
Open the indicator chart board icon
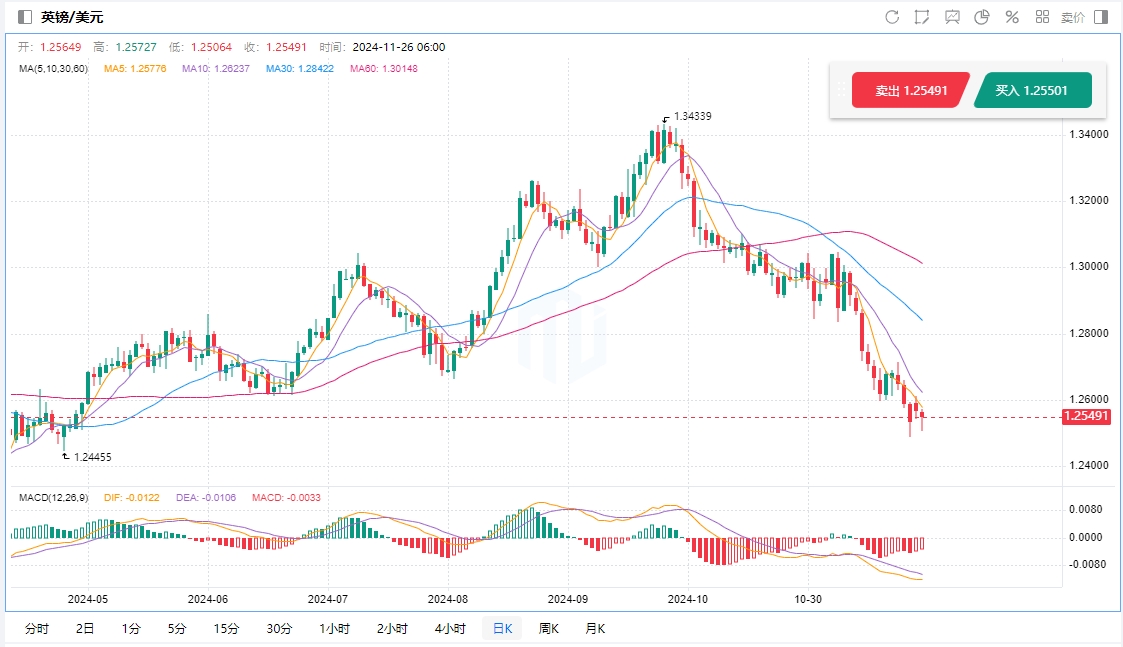point(952,17)
